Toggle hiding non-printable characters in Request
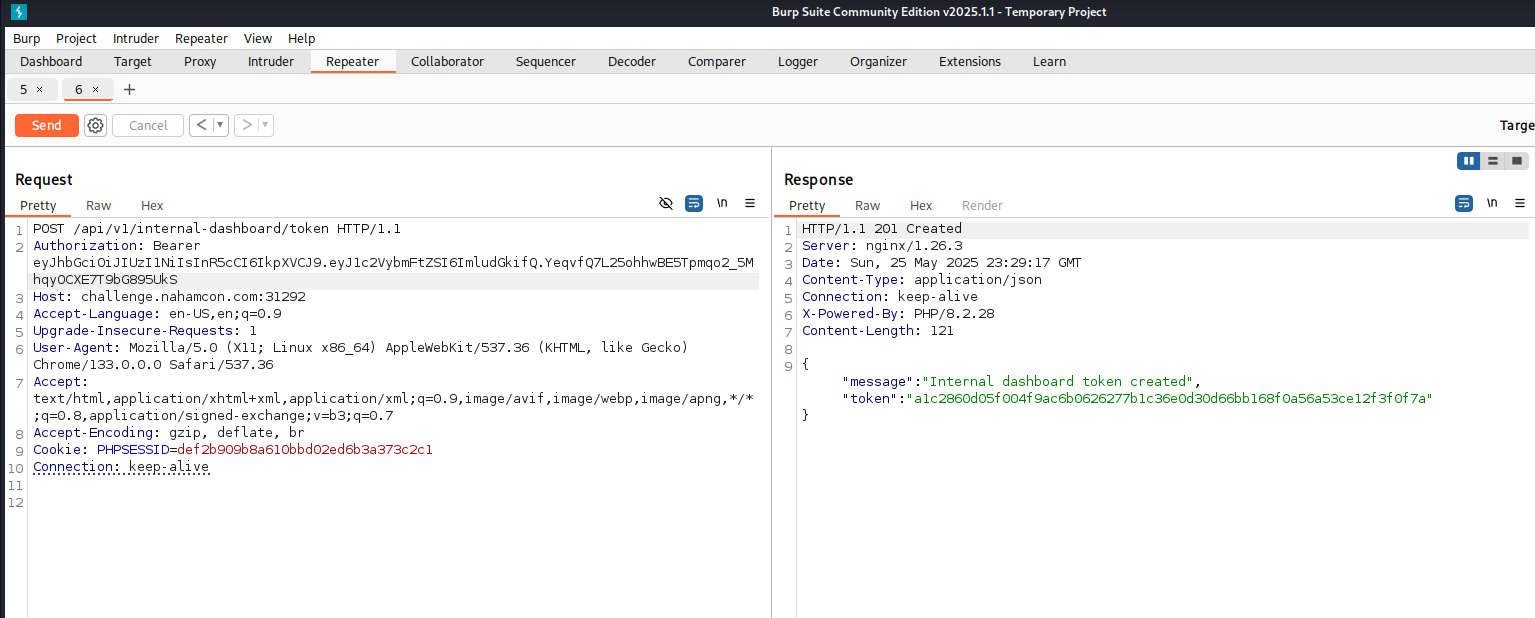Image resolution: width=1535 pixels, height=618 pixels. pos(666,203)
